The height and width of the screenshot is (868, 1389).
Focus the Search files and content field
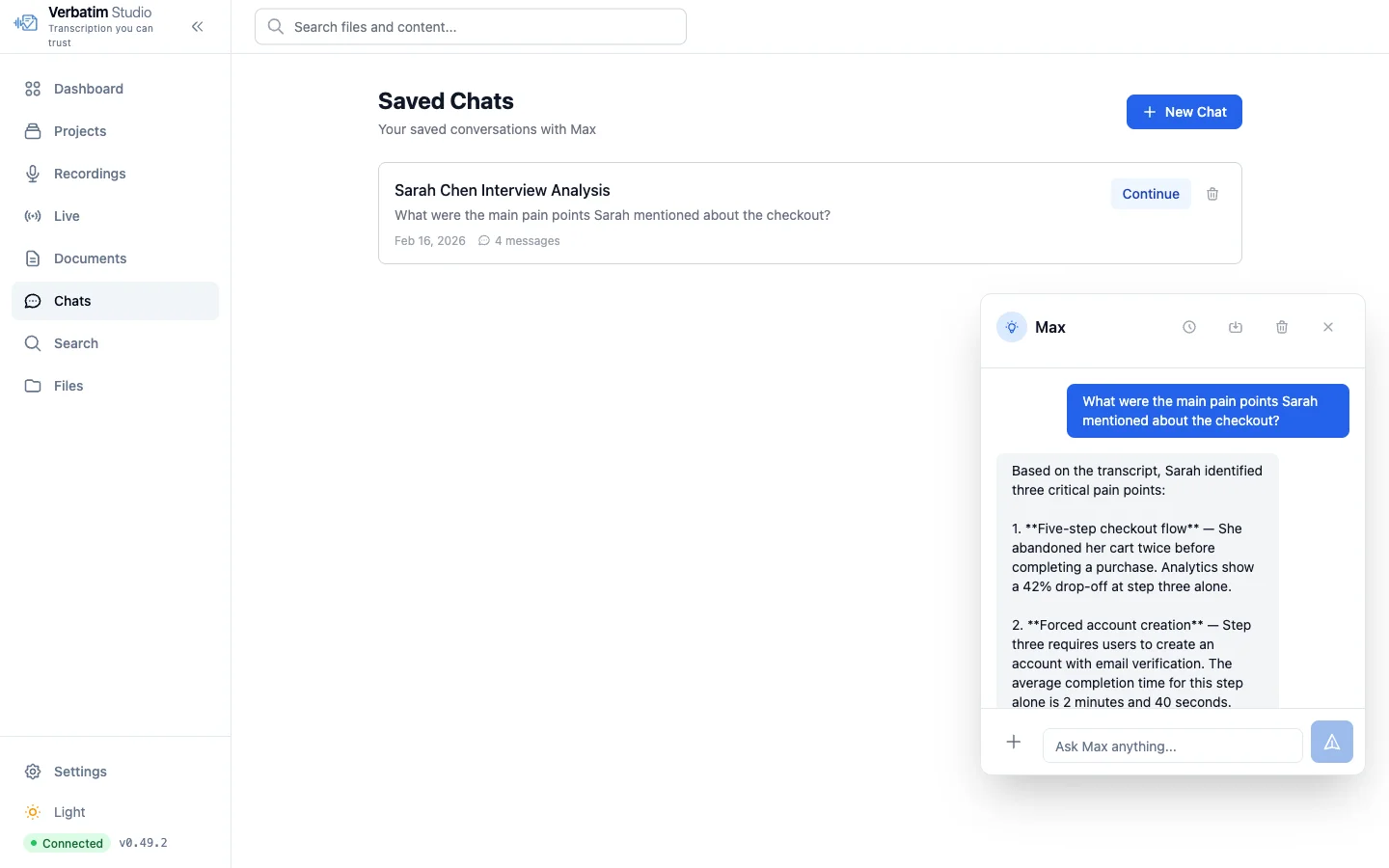point(471,27)
